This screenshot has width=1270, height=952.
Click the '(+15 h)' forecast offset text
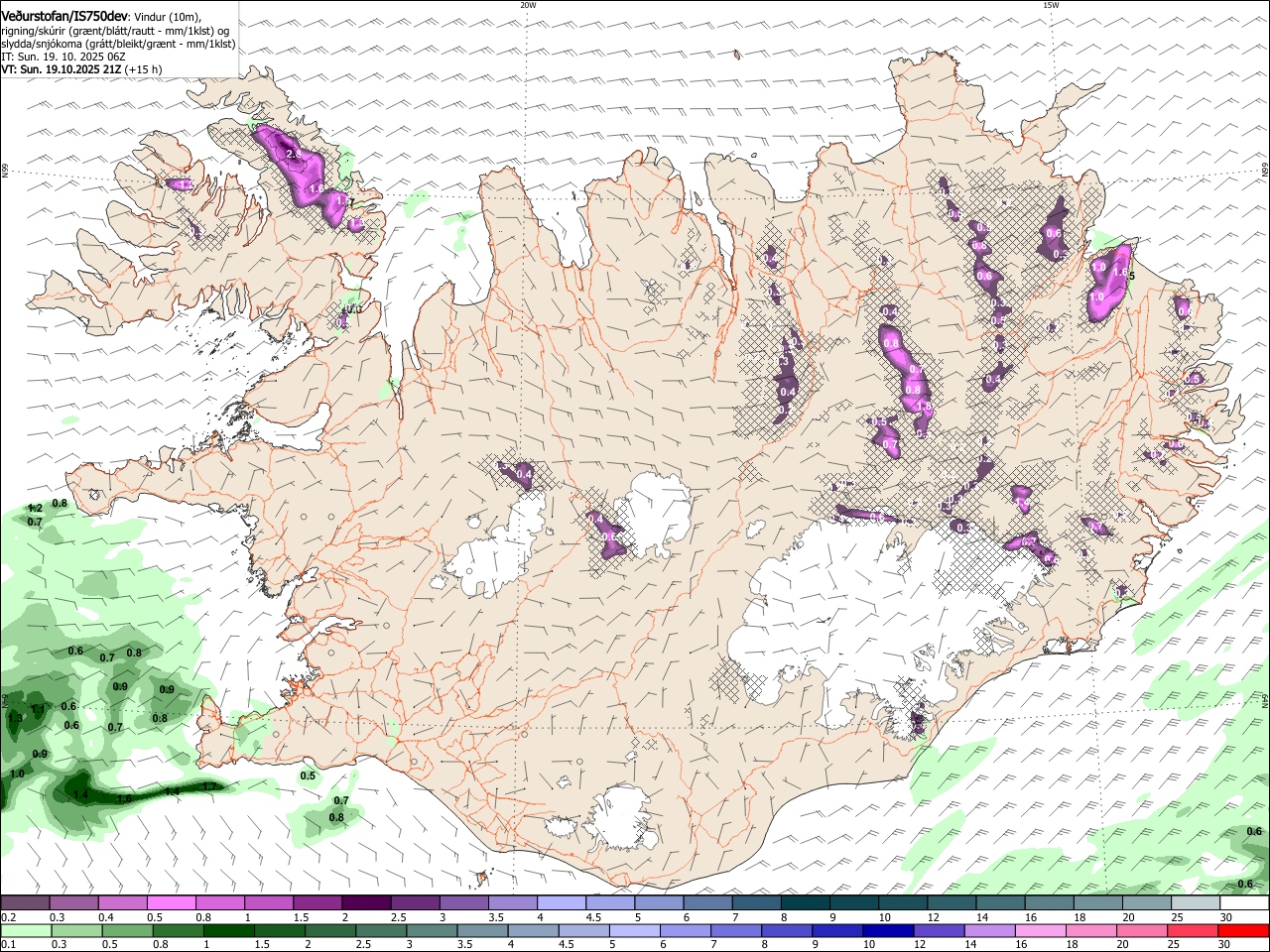[144, 70]
